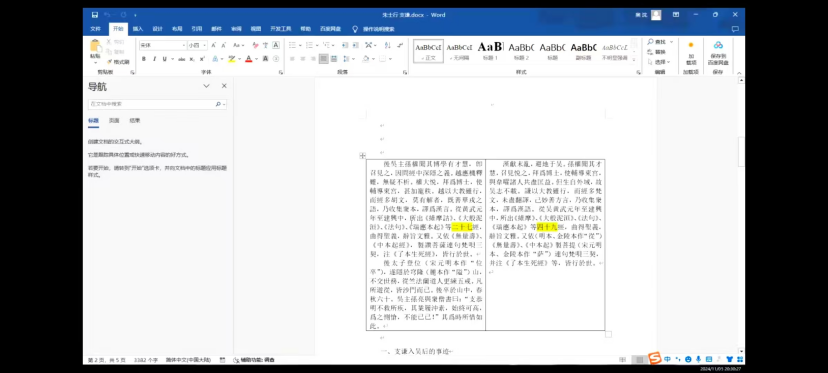This screenshot has height=373, width=828.
Task: Toggle Strikethrough formatting
Action: pos(182,59)
